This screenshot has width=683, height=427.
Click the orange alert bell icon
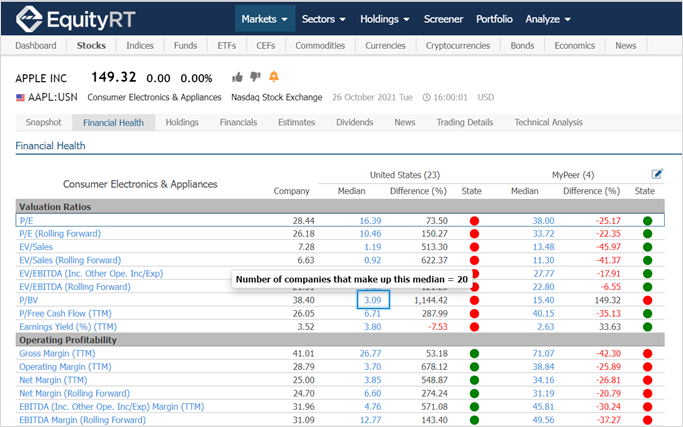click(x=274, y=77)
